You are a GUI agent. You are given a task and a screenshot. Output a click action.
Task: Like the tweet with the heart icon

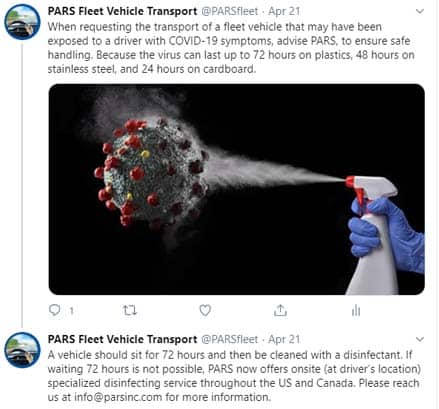click(205, 310)
